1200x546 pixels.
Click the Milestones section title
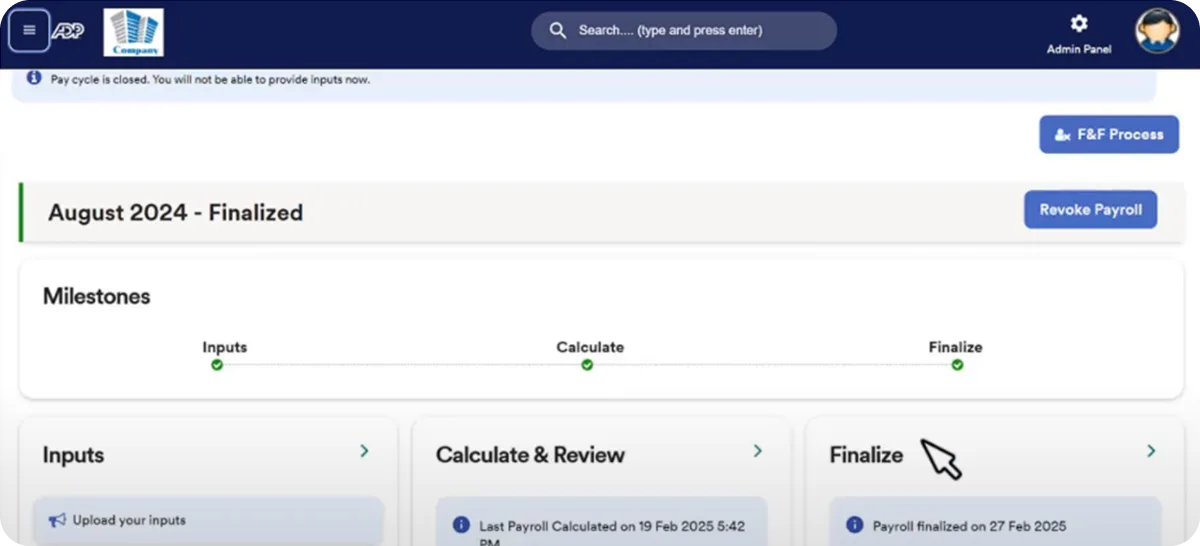pos(96,296)
